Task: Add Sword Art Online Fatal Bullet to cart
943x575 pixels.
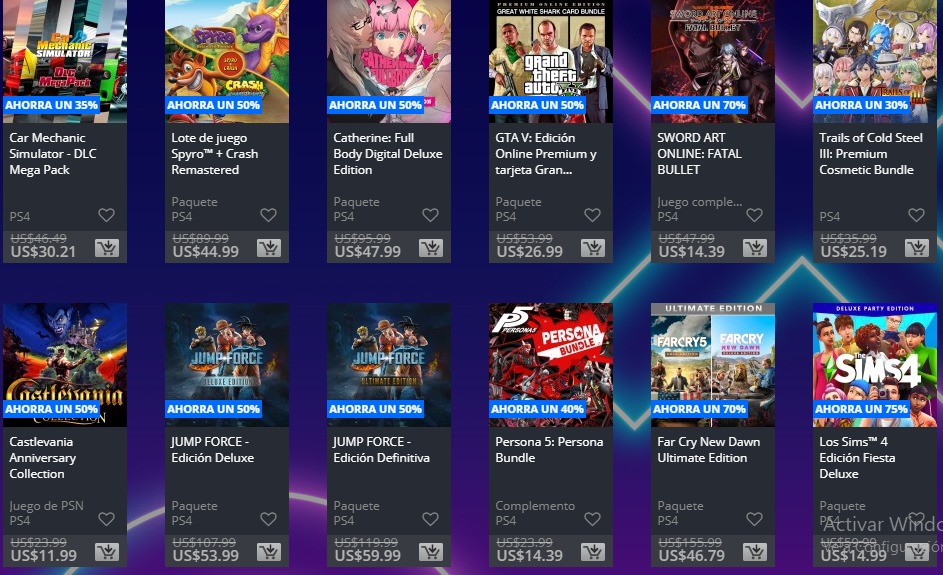Action: [755, 248]
